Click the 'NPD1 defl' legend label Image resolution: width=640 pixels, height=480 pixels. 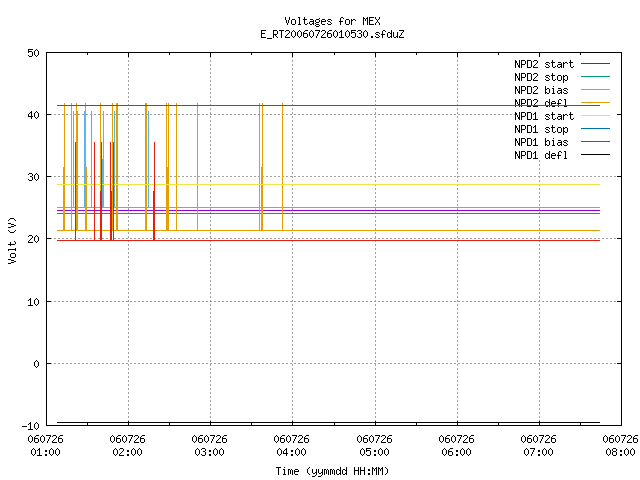click(x=541, y=155)
